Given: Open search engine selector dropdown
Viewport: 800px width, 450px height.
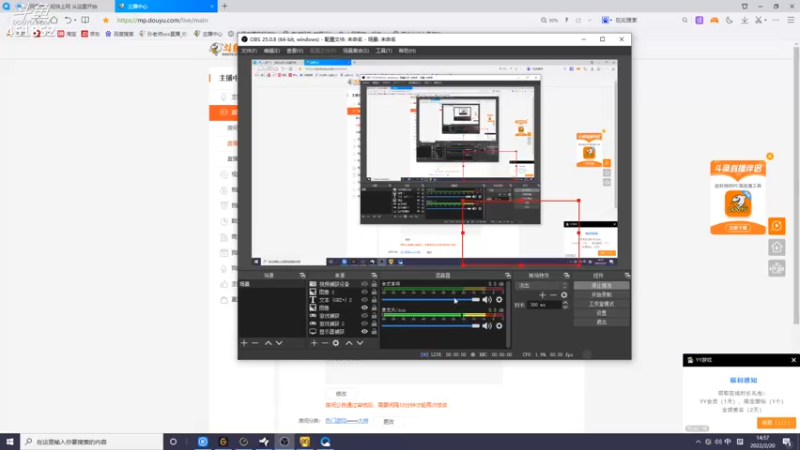Looking at the screenshot, I should click(606, 20).
